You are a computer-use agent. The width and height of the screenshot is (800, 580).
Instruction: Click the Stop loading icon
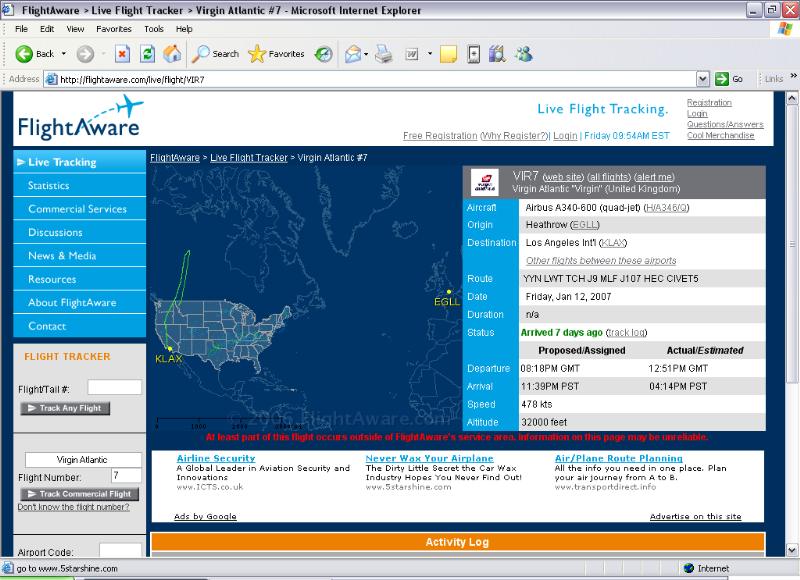(122, 53)
